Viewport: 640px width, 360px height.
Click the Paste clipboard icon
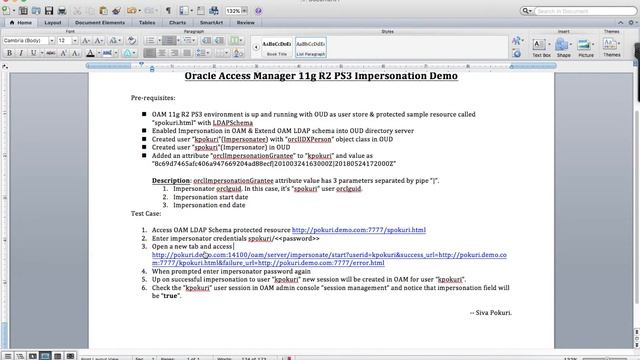(x=104, y=11)
